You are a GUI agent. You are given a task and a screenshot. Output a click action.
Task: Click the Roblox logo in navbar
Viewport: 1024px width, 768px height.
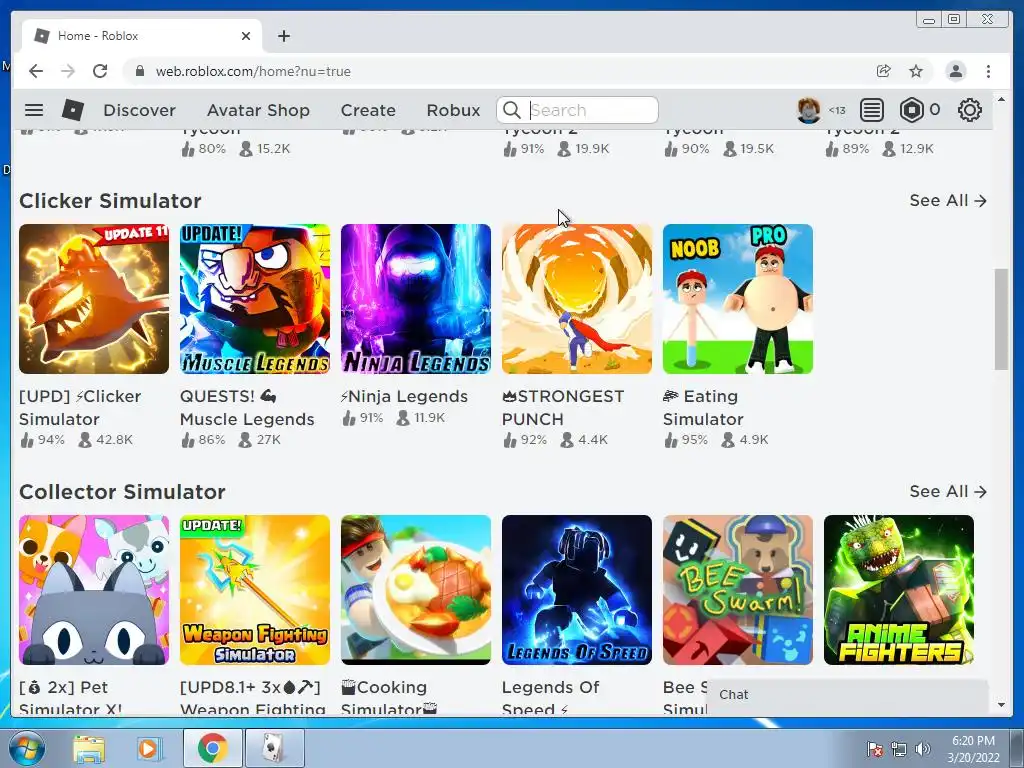point(72,110)
